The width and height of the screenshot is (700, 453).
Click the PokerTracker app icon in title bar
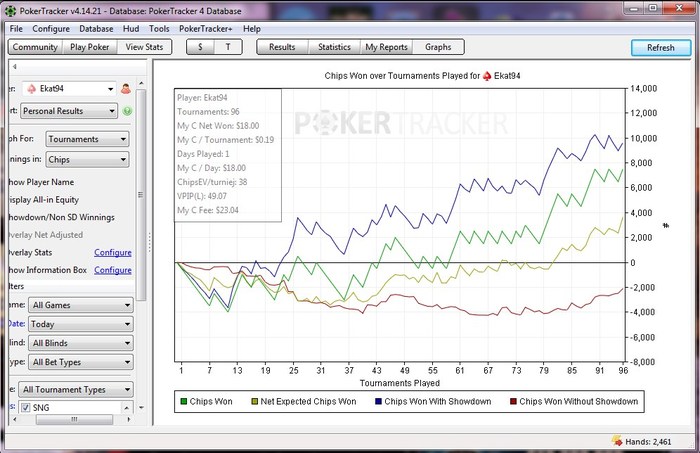10,11
